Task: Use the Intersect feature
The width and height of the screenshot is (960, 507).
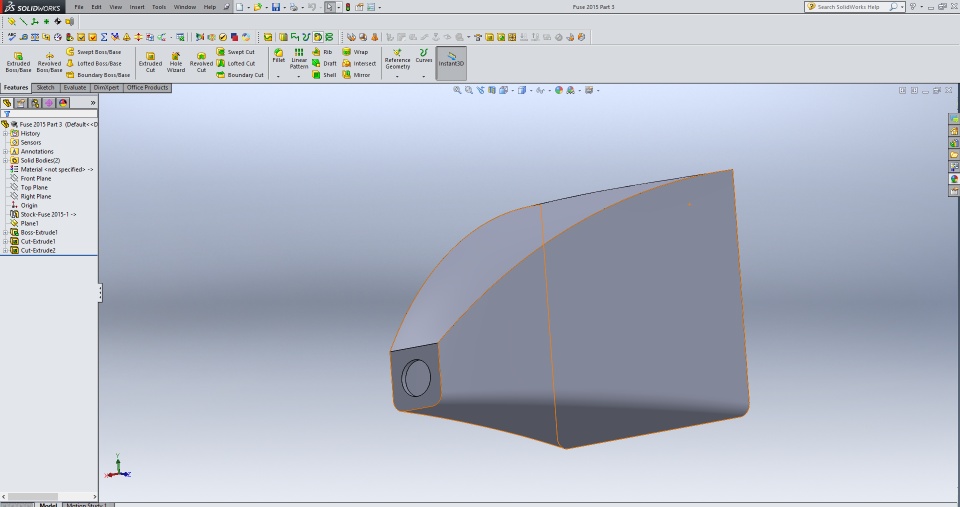Action: click(x=359, y=63)
